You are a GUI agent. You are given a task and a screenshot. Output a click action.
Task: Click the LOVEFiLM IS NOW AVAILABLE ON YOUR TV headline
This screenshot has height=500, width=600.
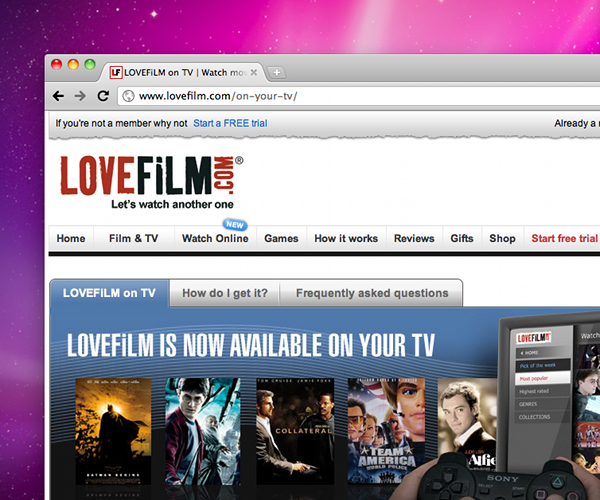tap(251, 345)
